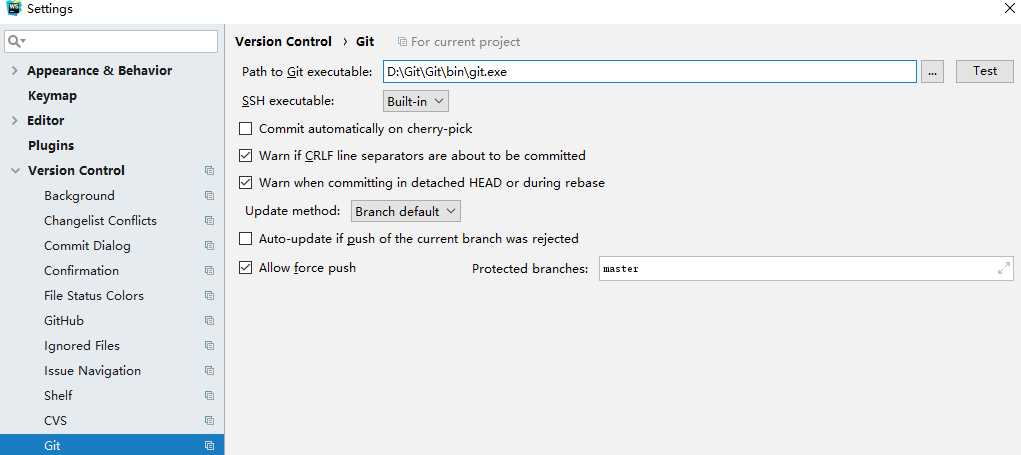
Task: Click project-level icon beside GitHub item
Action: pos(209,321)
